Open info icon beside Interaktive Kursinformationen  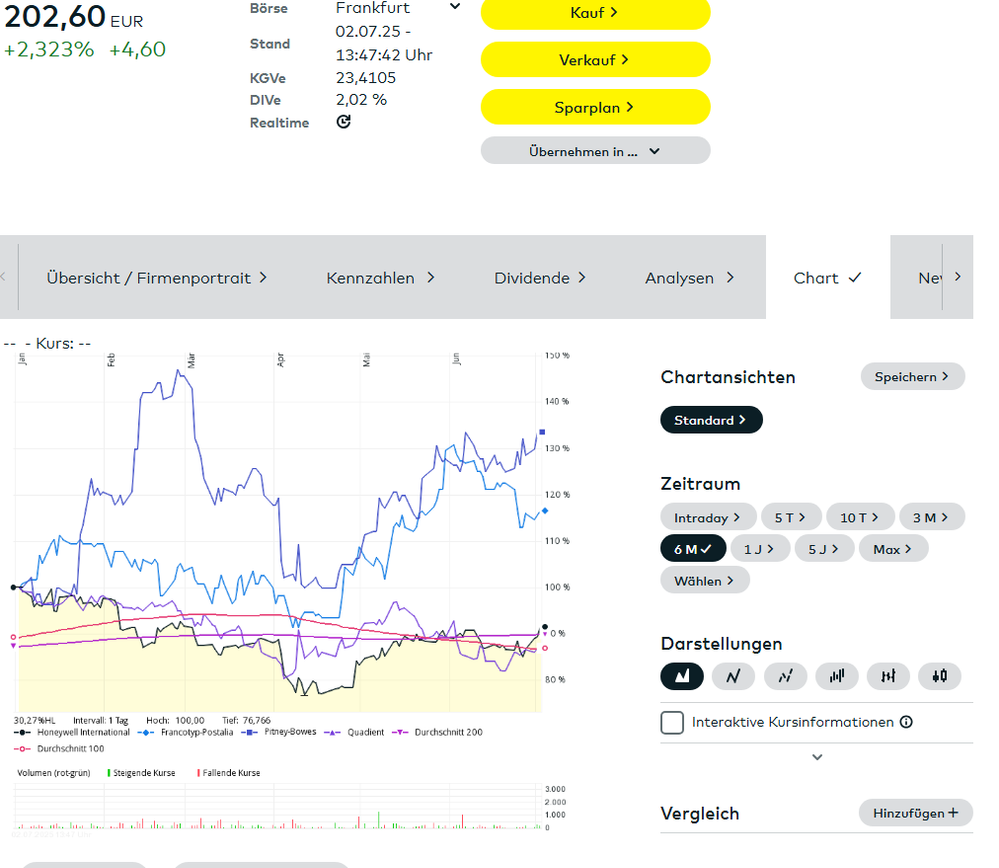pyautogui.click(x=906, y=722)
